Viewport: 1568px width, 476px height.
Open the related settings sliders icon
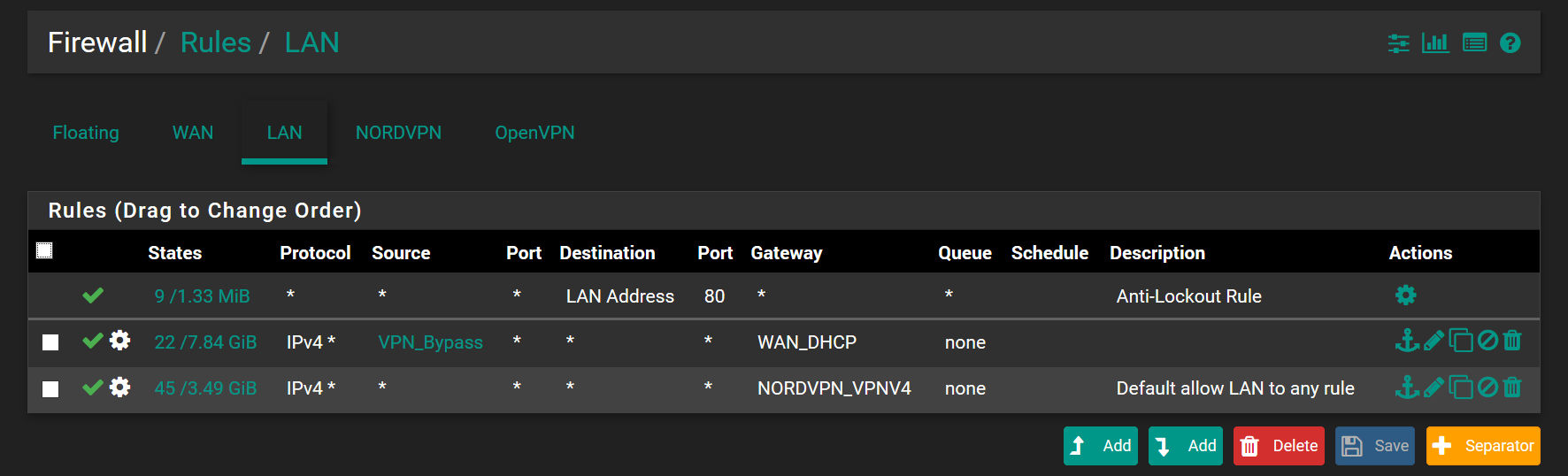pos(1398,42)
